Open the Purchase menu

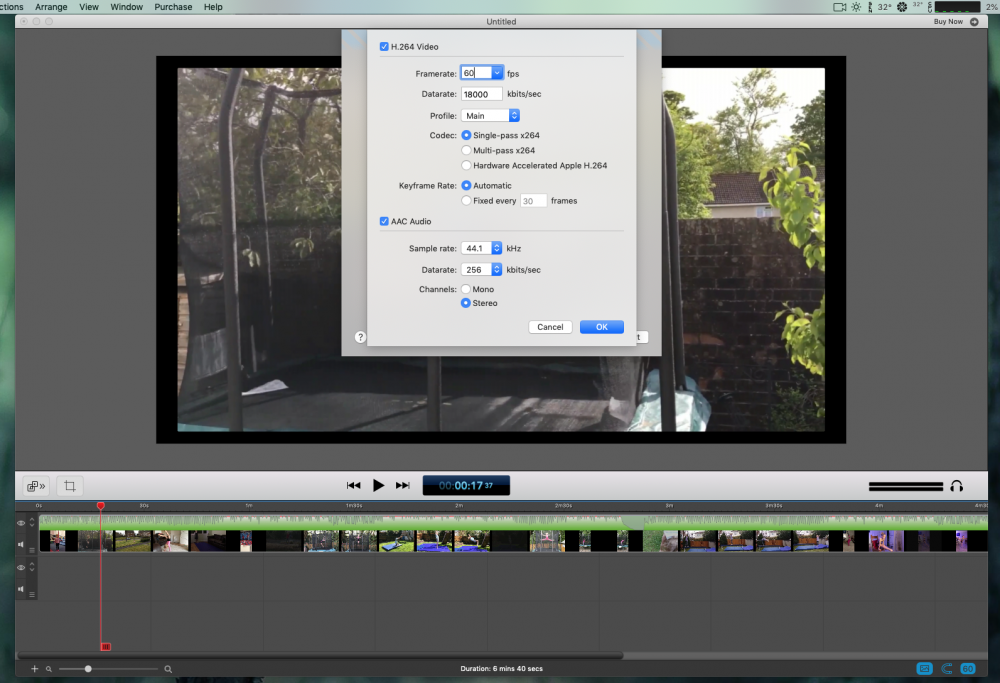pos(173,7)
